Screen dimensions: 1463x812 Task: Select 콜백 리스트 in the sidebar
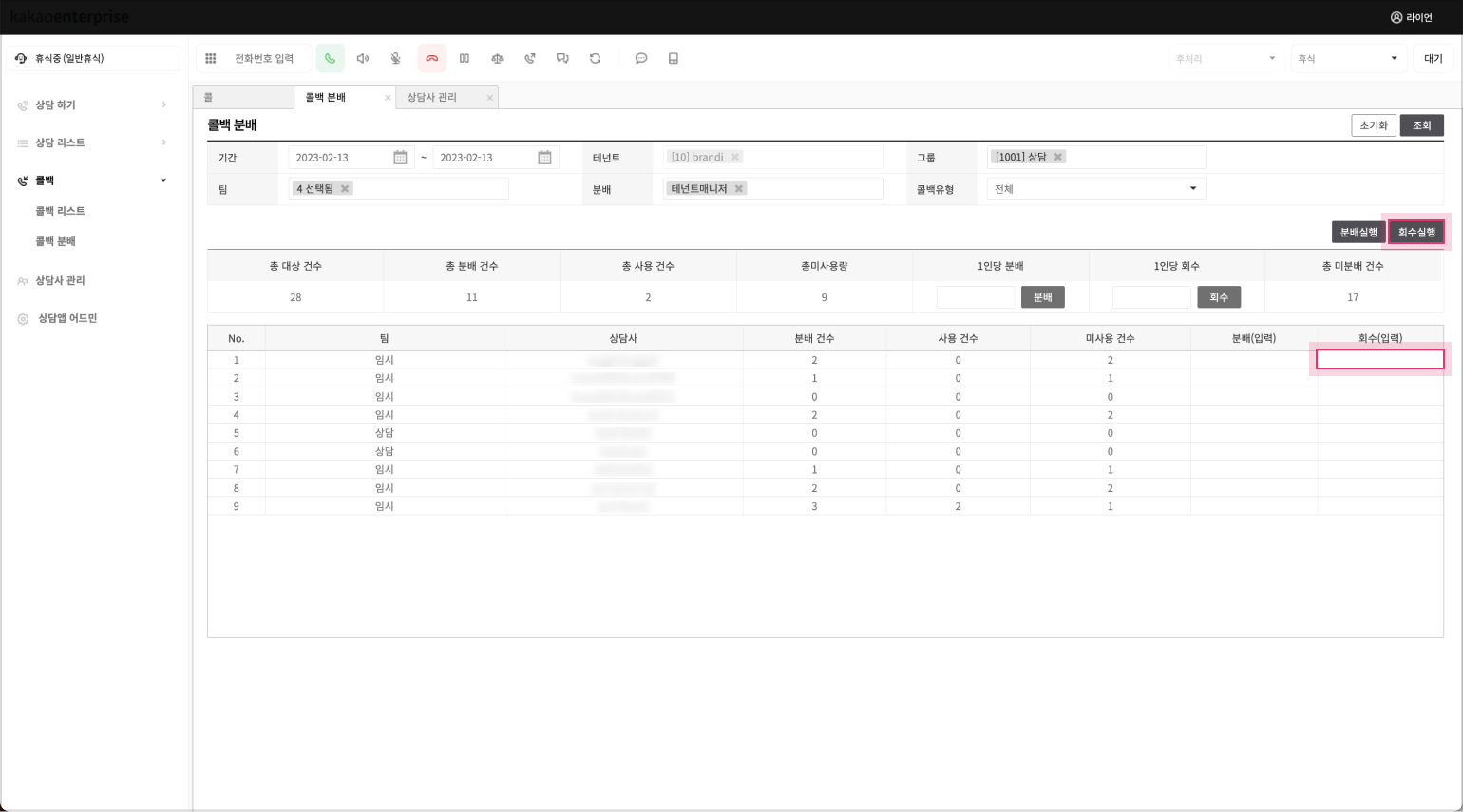pyautogui.click(x=60, y=211)
